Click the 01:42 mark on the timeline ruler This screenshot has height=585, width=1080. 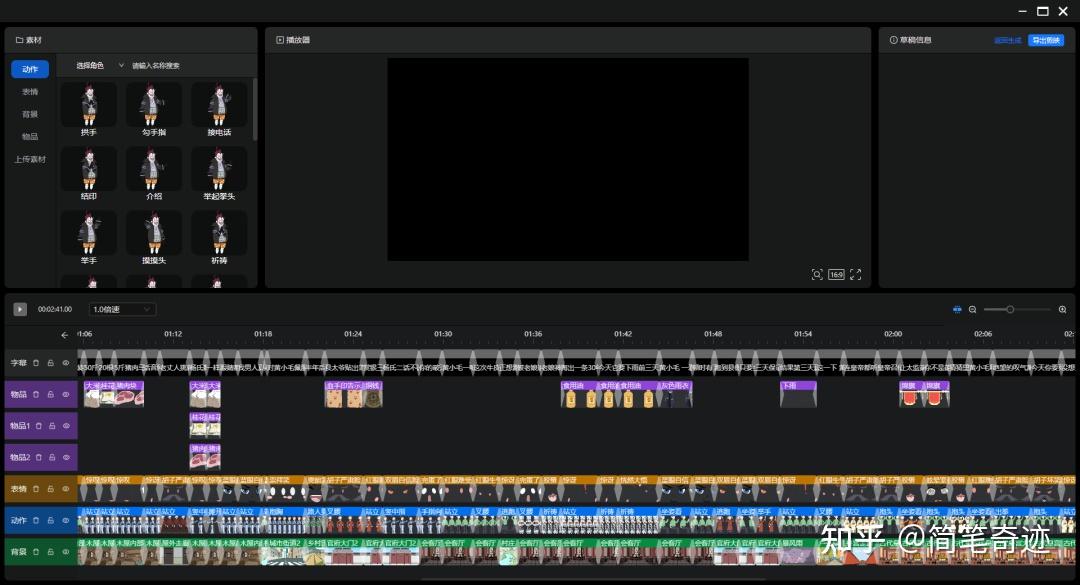coord(623,334)
